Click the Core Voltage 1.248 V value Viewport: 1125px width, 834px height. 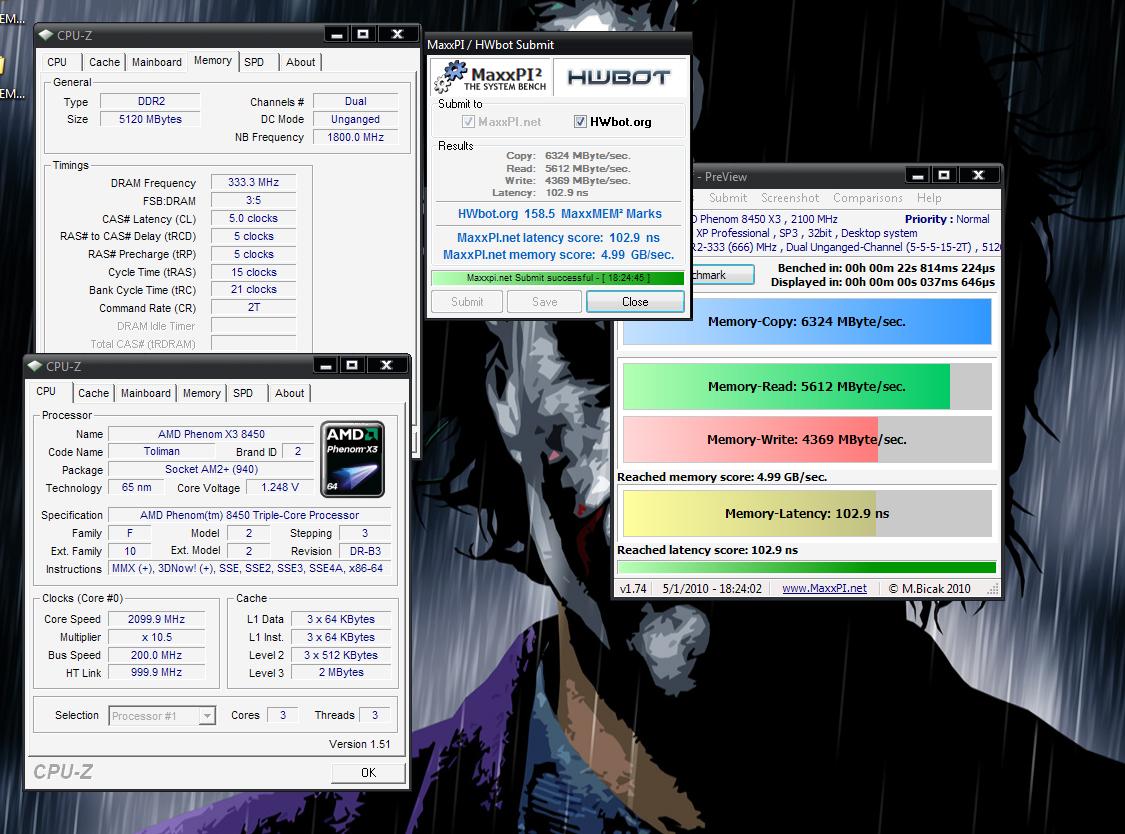(x=280, y=487)
